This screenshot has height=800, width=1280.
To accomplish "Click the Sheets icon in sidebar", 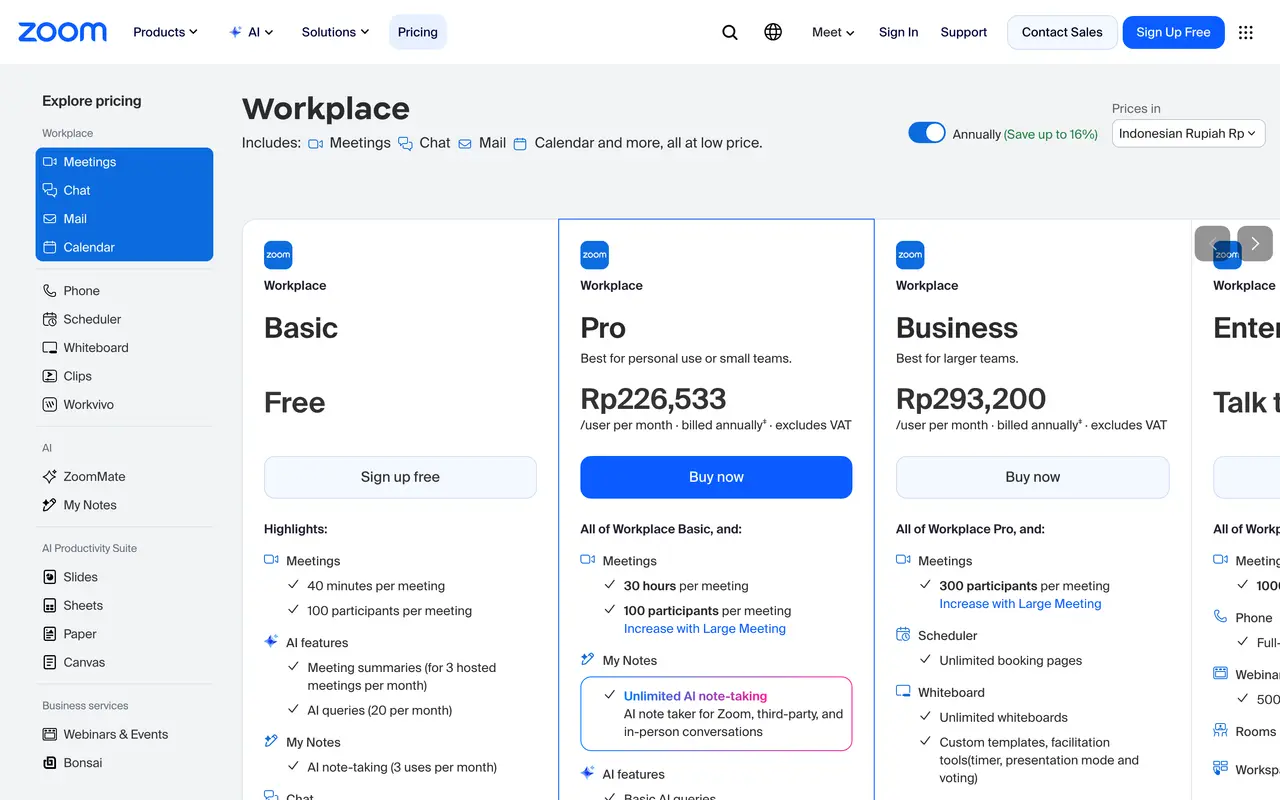I will pyautogui.click(x=50, y=605).
